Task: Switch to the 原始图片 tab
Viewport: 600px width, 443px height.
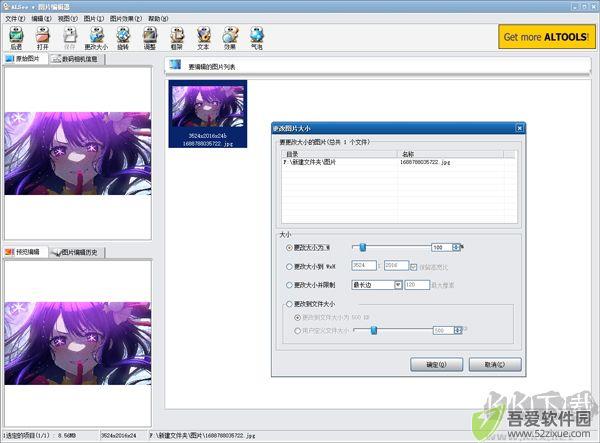Action: point(25,59)
